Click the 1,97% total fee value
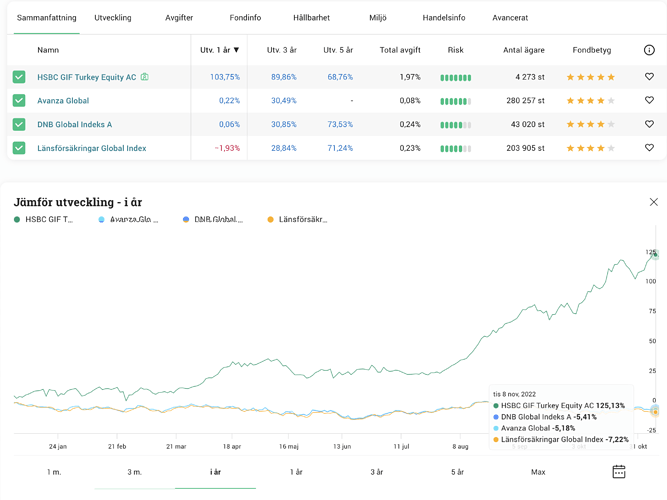667x500 pixels. point(410,77)
